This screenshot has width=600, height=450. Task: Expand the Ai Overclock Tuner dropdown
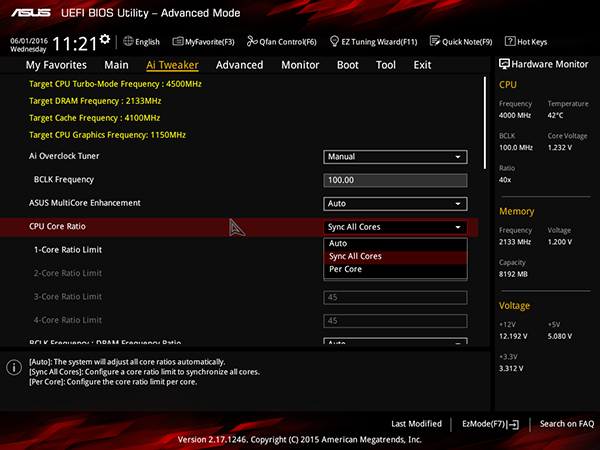click(x=395, y=157)
